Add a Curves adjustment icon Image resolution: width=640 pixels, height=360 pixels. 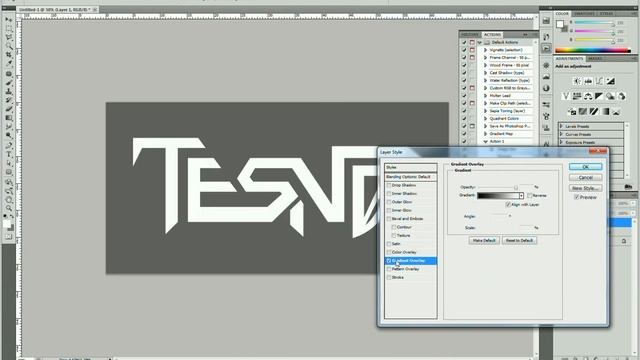(599, 81)
